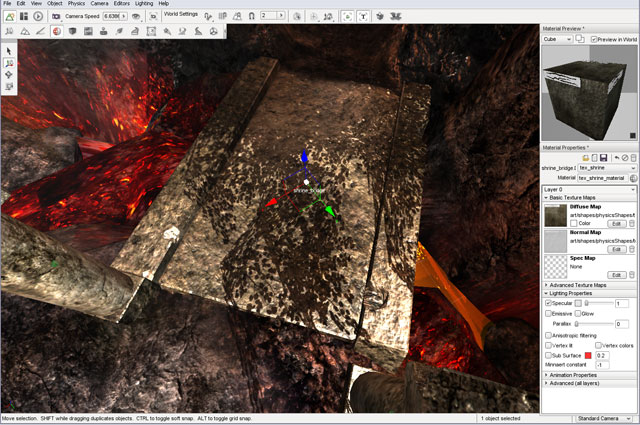This screenshot has height=425, width=640.
Task: Save the material with floppy disk icon
Action: [x=604, y=158]
